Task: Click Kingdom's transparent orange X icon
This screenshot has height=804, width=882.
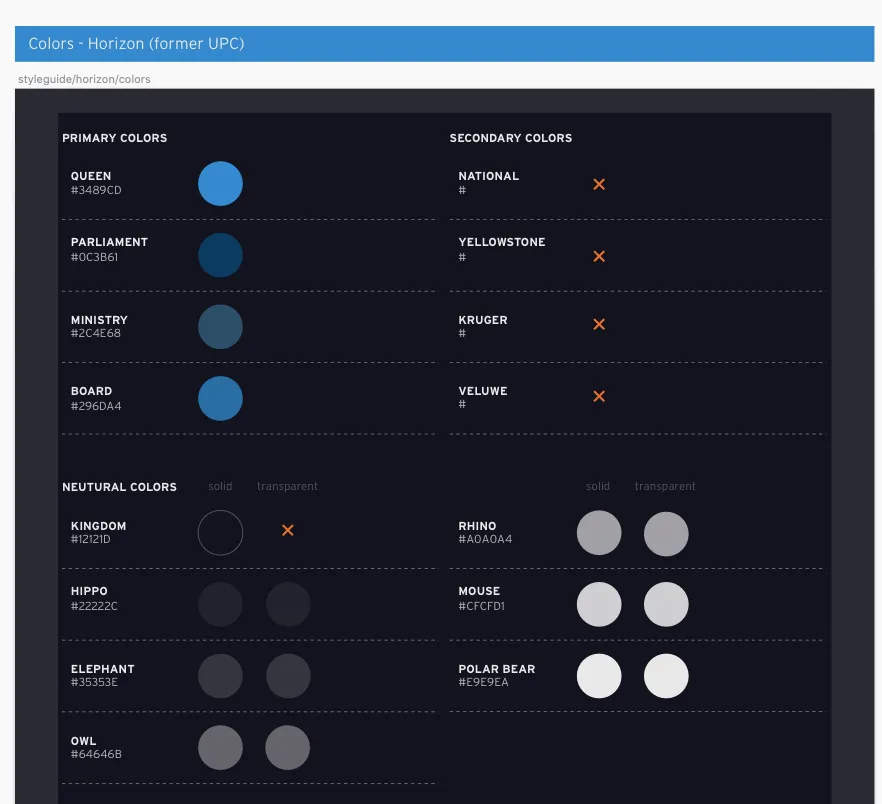Action: tap(288, 530)
